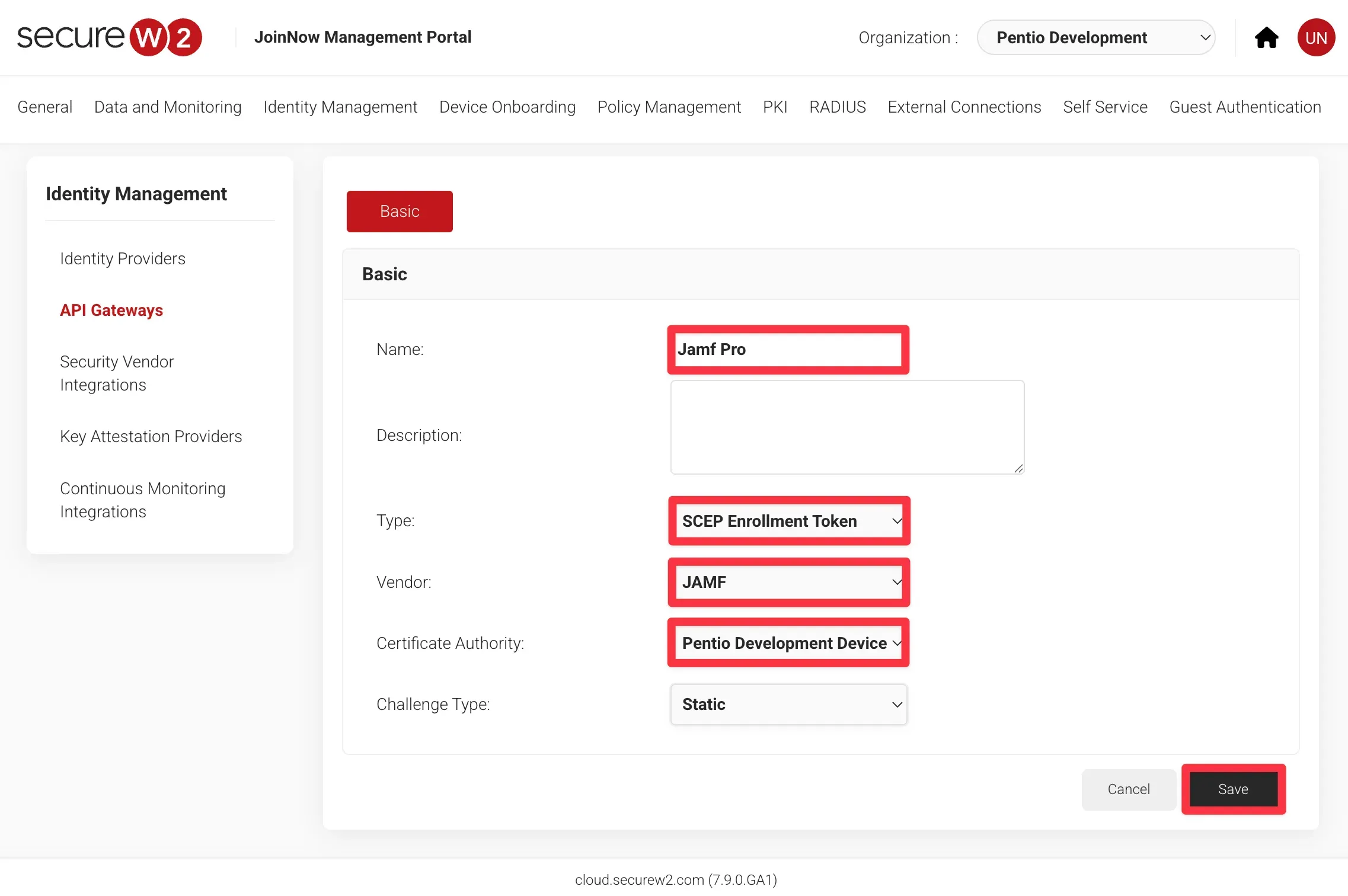This screenshot has height=896, width=1348.
Task: Open Continuous Monitoring Integrations link
Action: (x=142, y=500)
